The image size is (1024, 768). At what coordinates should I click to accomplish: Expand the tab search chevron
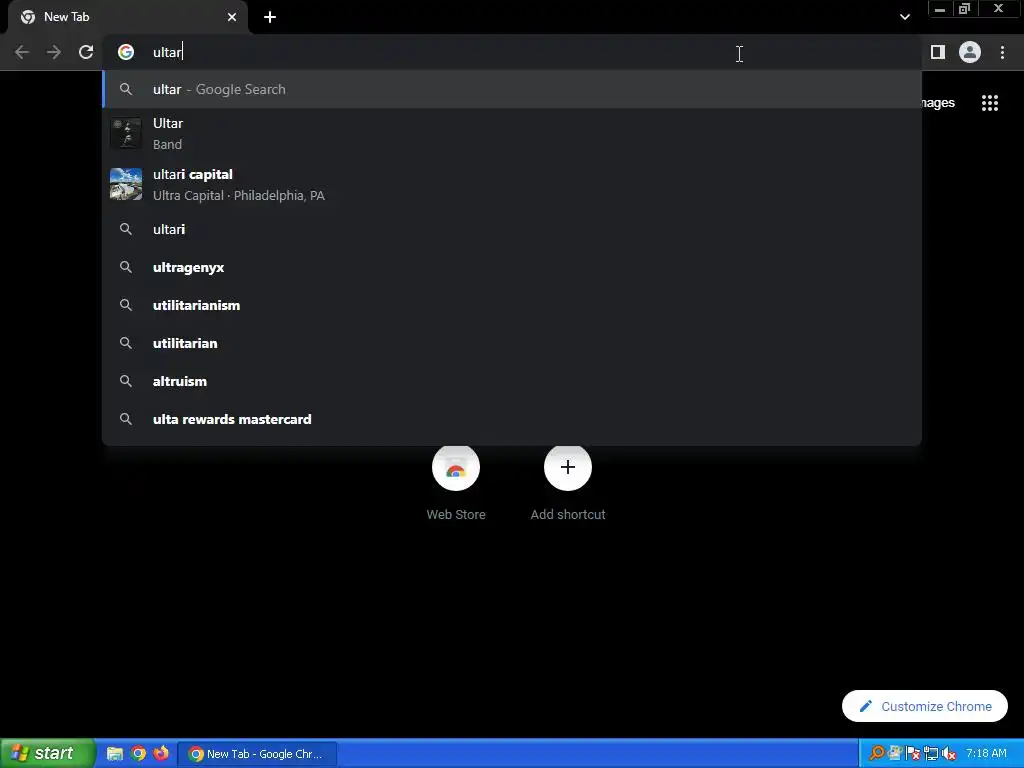904,17
